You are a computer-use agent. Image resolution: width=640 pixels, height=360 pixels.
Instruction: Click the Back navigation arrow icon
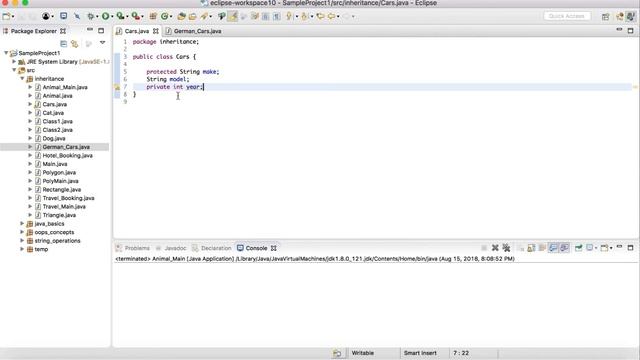click(x=331, y=16)
